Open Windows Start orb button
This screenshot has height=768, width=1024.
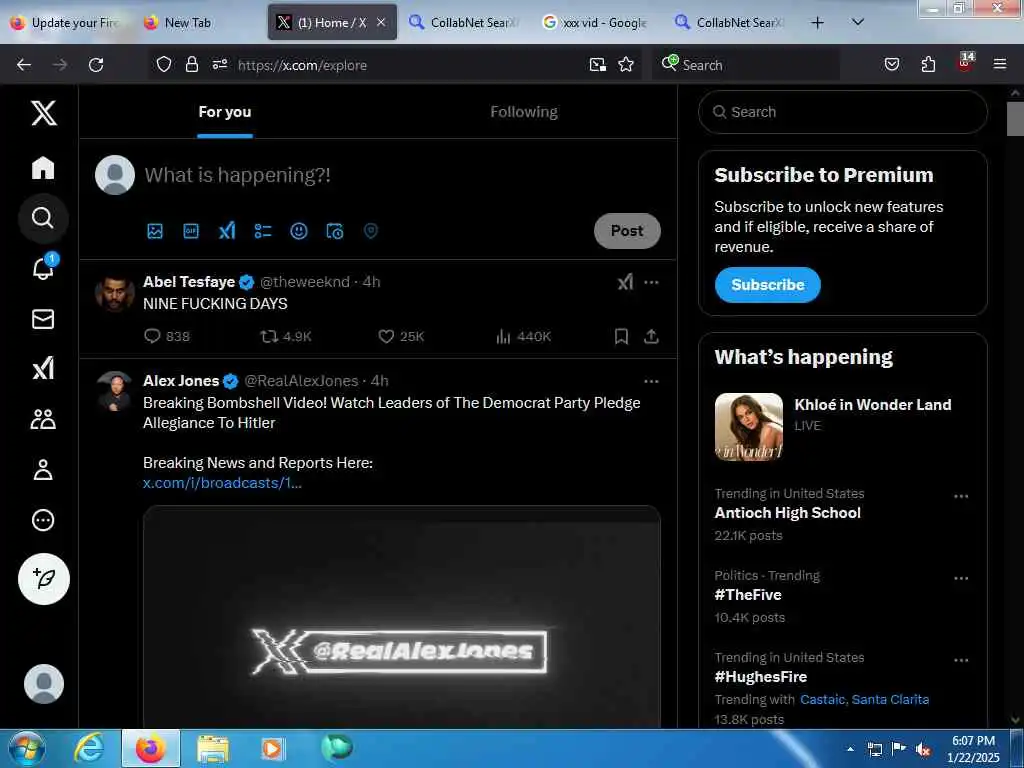[x=27, y=748]
